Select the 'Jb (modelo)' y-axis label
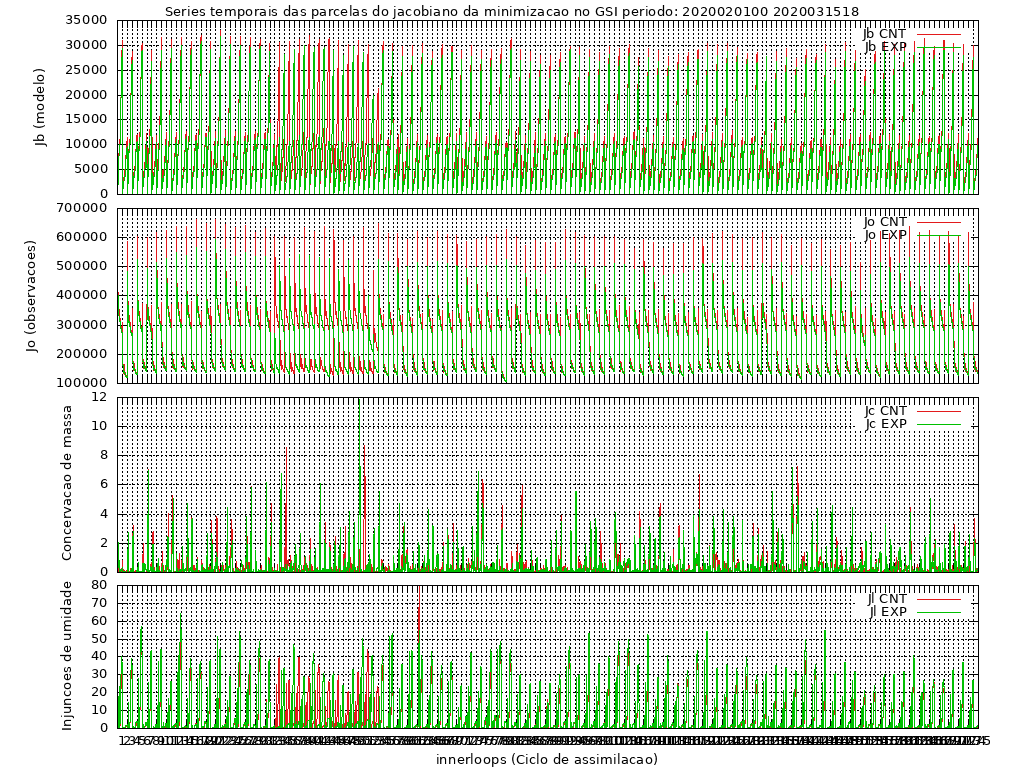The image size is (1024, 768). click(x=41, y=107)
